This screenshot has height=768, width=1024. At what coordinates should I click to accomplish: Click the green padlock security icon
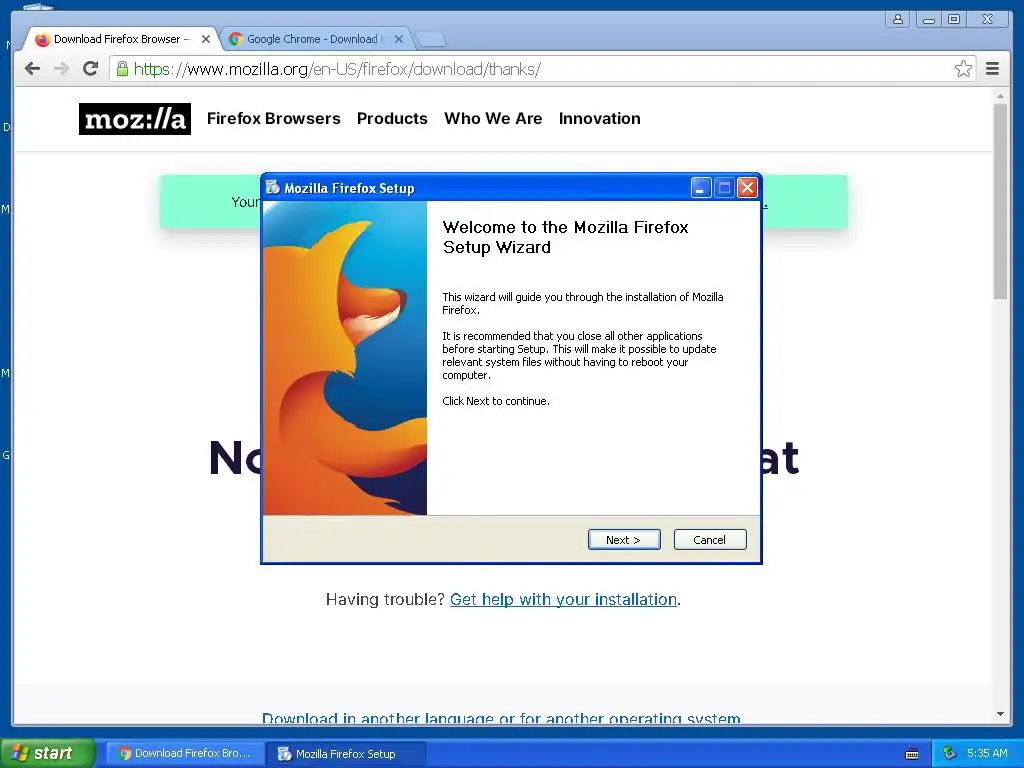coord(122,69)
